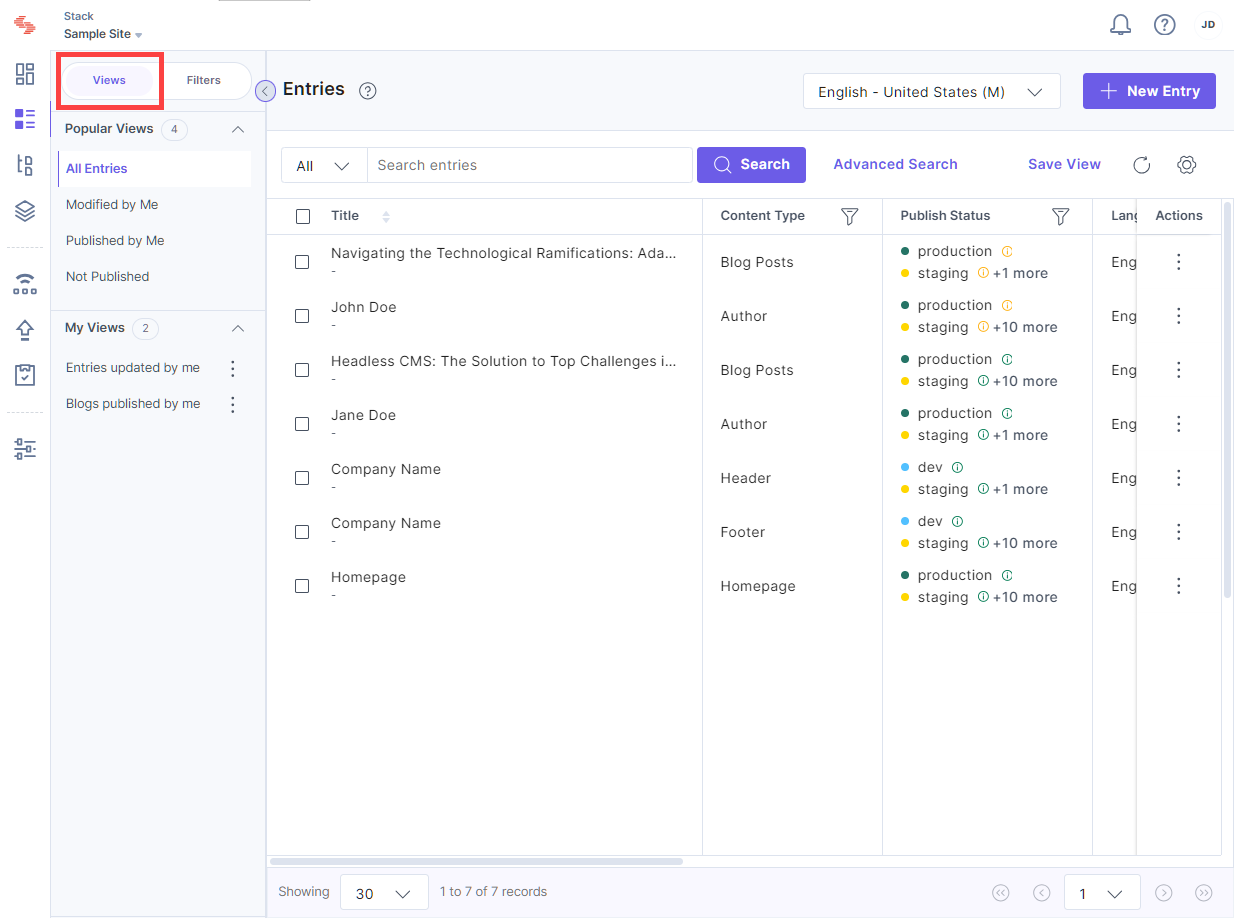Click the horizontal scrollbar under the table
The height and width of the screenshot is (918, 1234).
pyautogui.click(x=476, y=861)
